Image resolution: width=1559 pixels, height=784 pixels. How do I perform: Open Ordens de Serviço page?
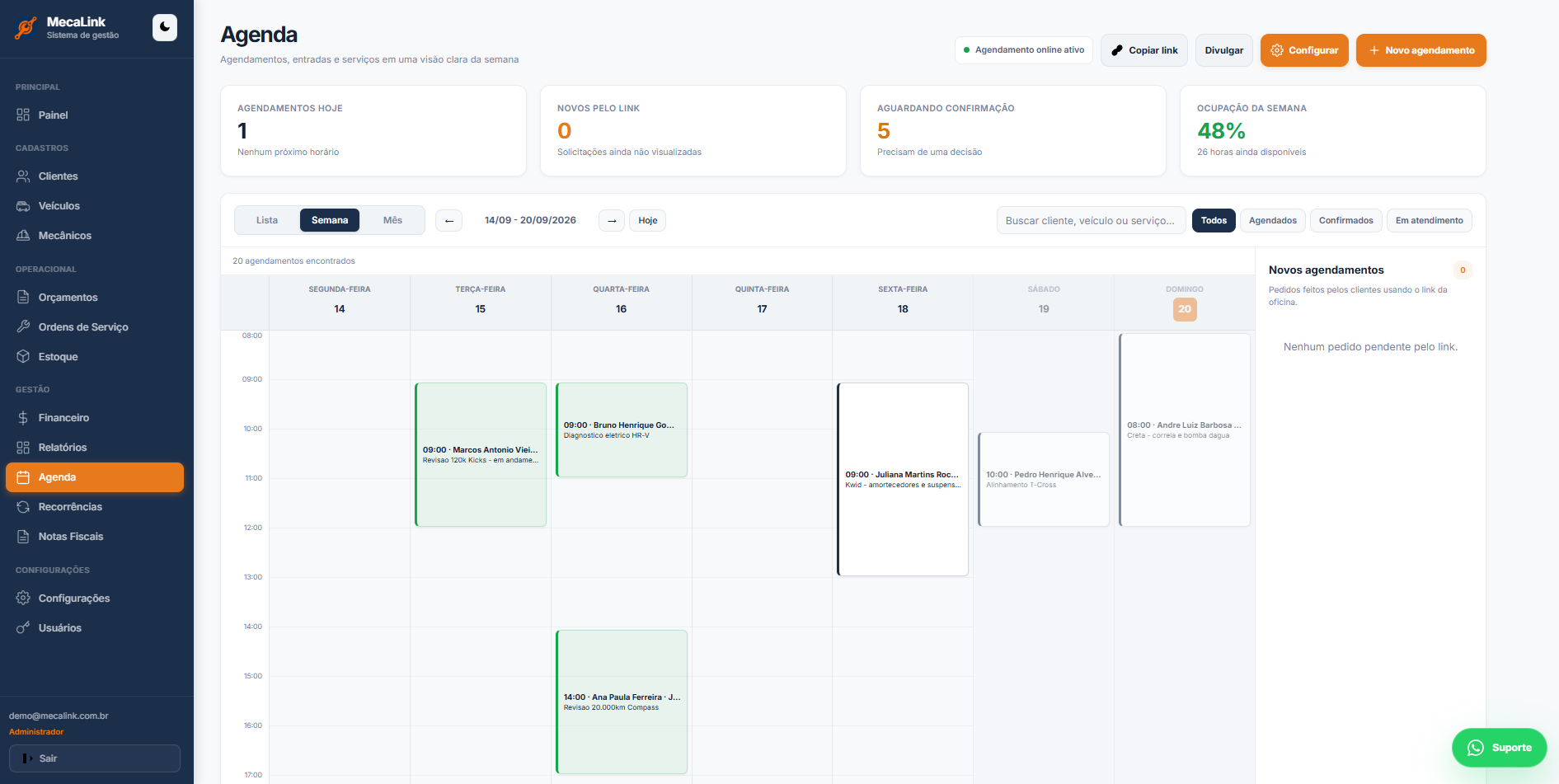point(95,327)
